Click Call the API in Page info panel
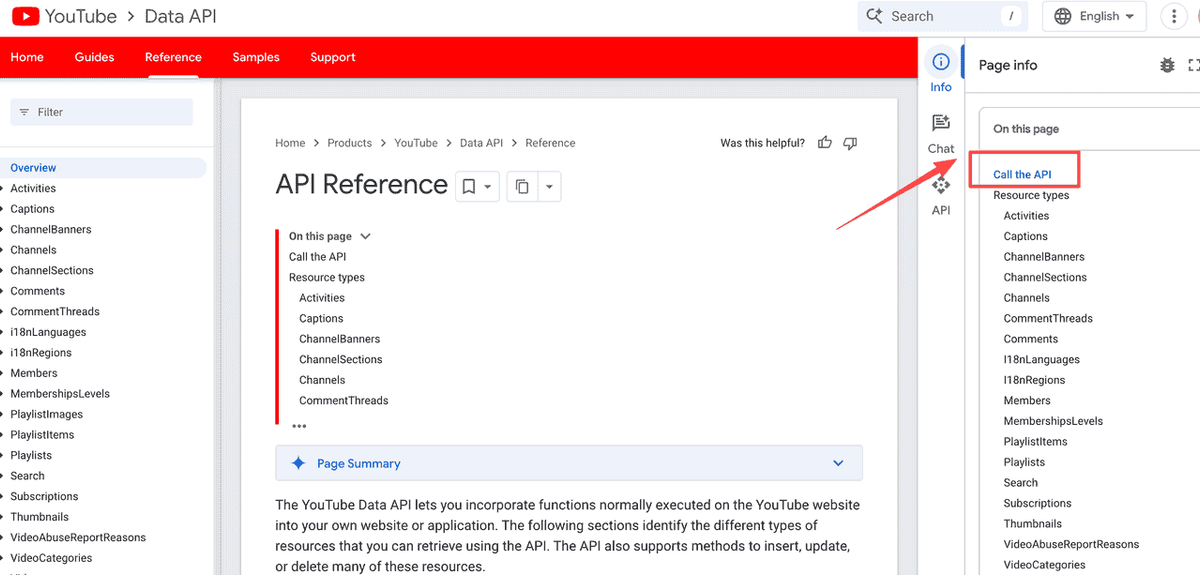 point(1022,175)
